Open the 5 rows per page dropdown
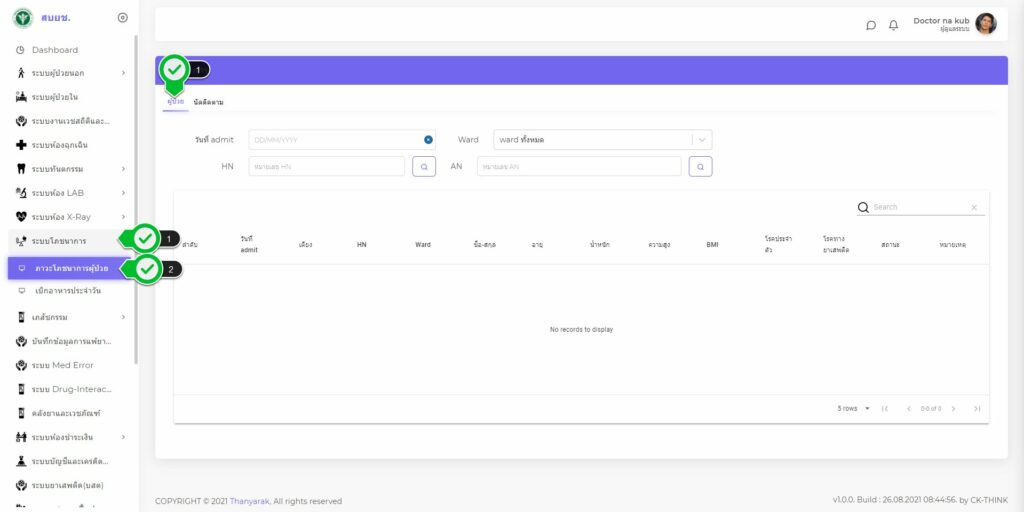 pos(854,409)
